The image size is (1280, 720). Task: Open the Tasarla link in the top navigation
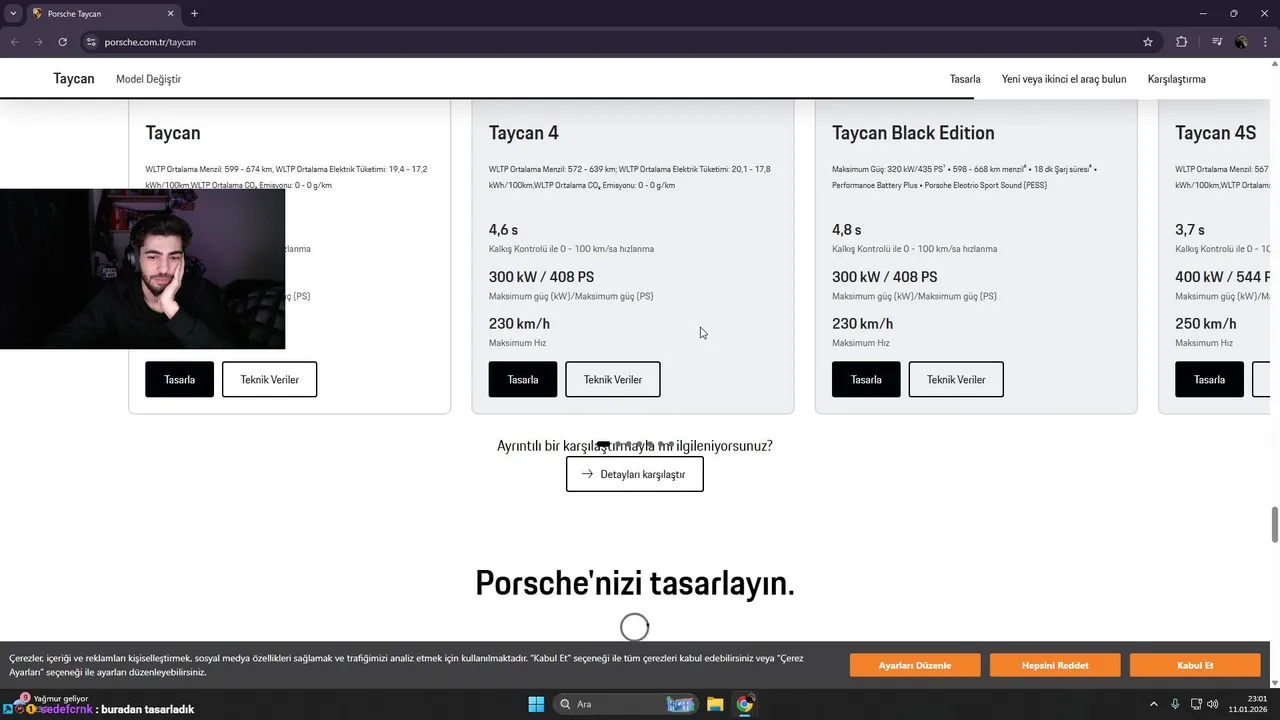pyautogui.click(x=965, y=79)
